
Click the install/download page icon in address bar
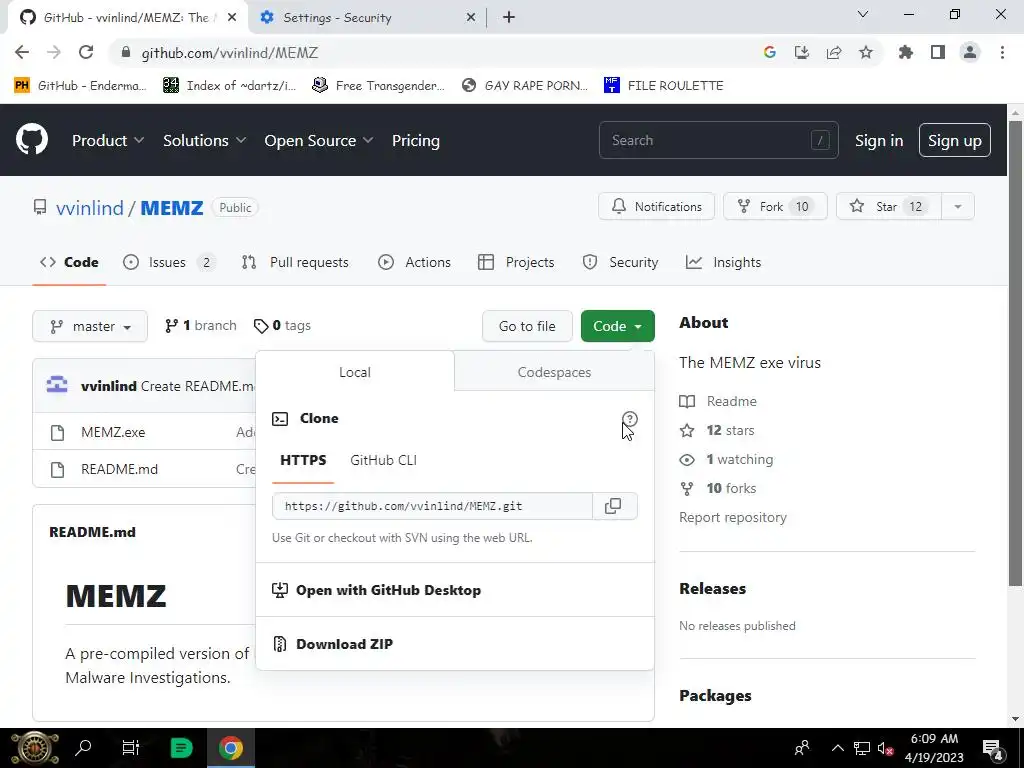(802, 53)
